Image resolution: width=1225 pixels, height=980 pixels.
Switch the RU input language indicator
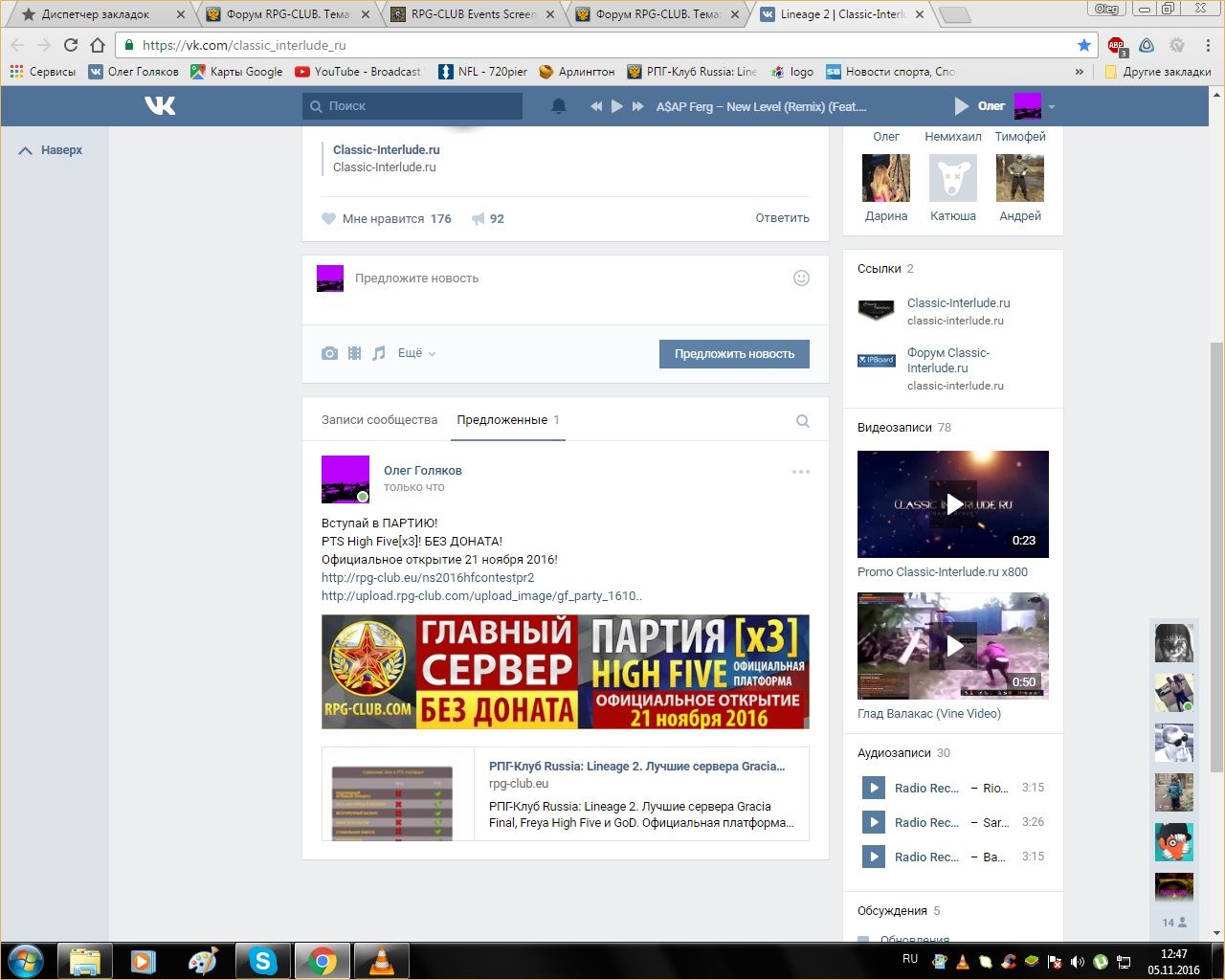(x=910, y=959)
